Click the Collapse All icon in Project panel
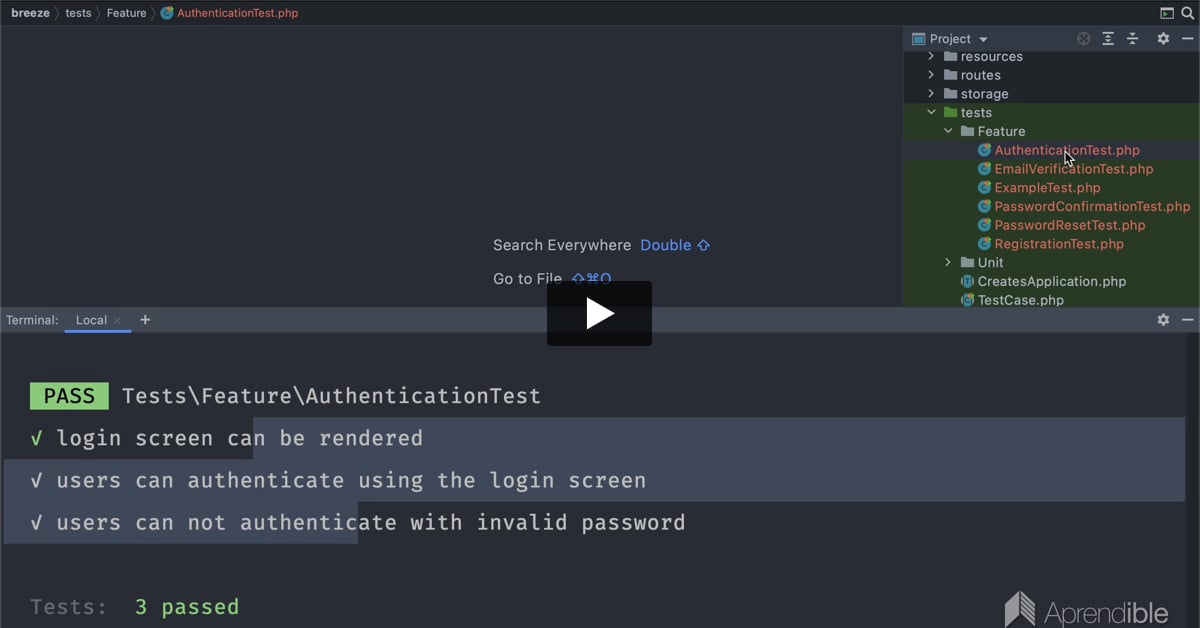The image size is (1200, 628). [x=1132, y=38]
